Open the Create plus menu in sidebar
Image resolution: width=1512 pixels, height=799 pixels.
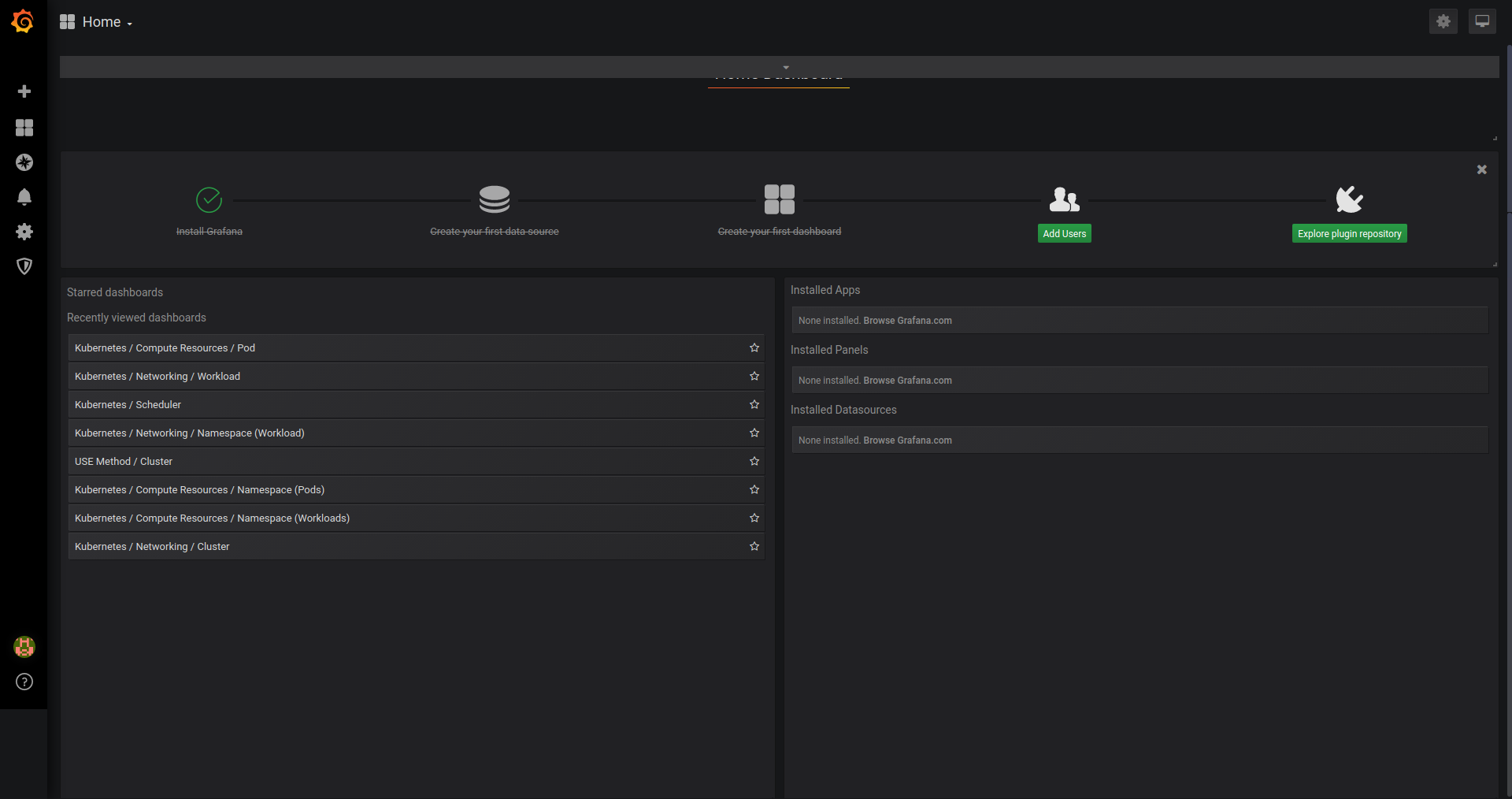[x=24, y=91]
